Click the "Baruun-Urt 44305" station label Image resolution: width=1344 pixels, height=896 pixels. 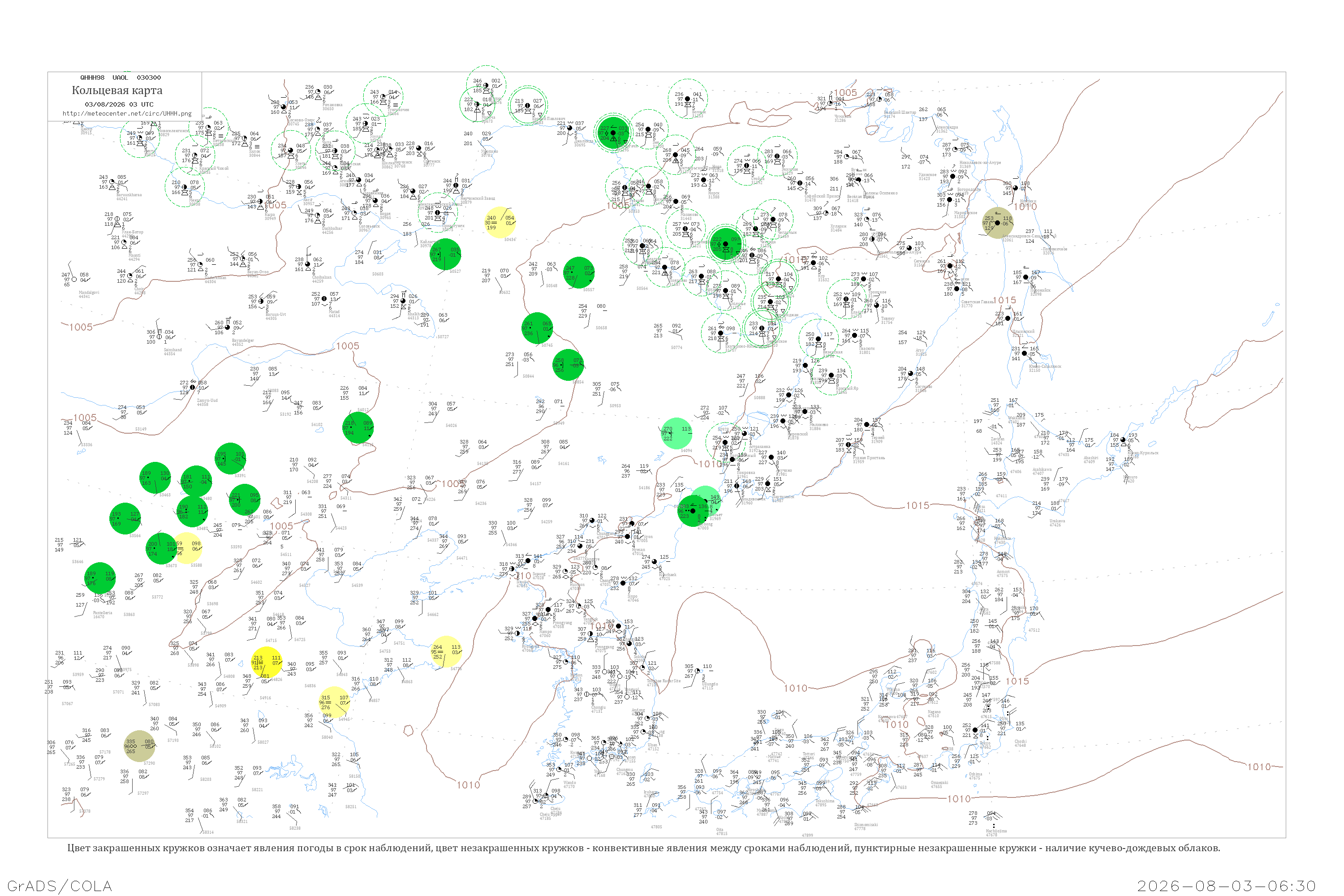[x=276, y=317]
